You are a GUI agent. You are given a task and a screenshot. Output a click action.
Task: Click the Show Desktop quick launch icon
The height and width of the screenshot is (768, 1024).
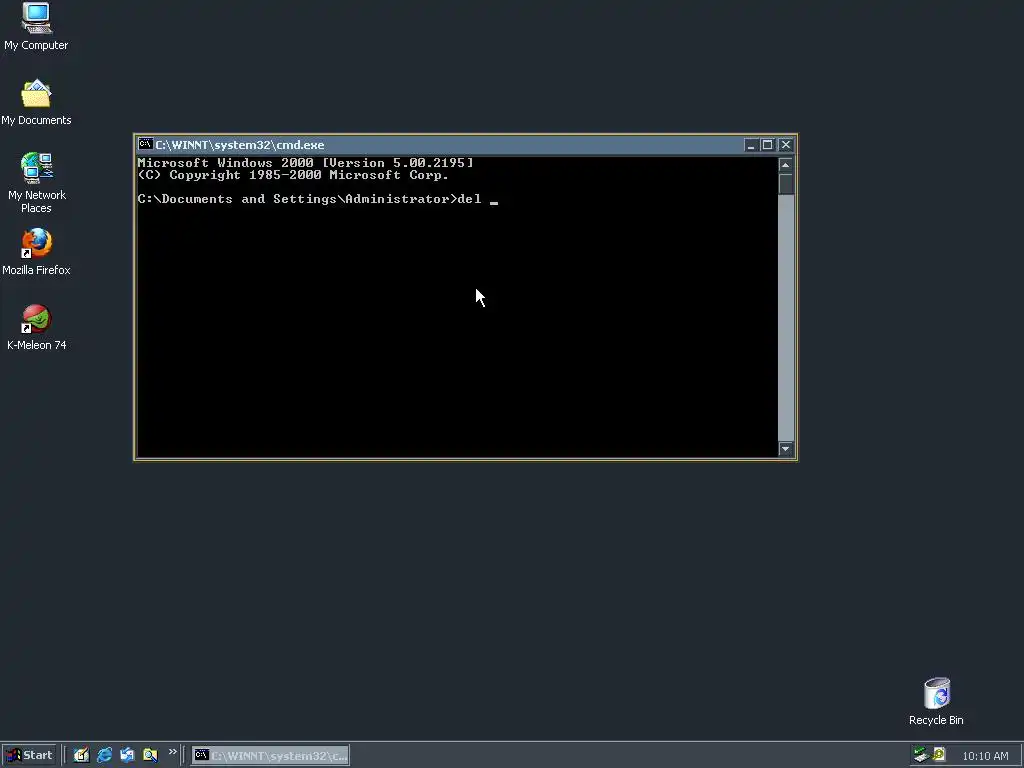[81, 755]
